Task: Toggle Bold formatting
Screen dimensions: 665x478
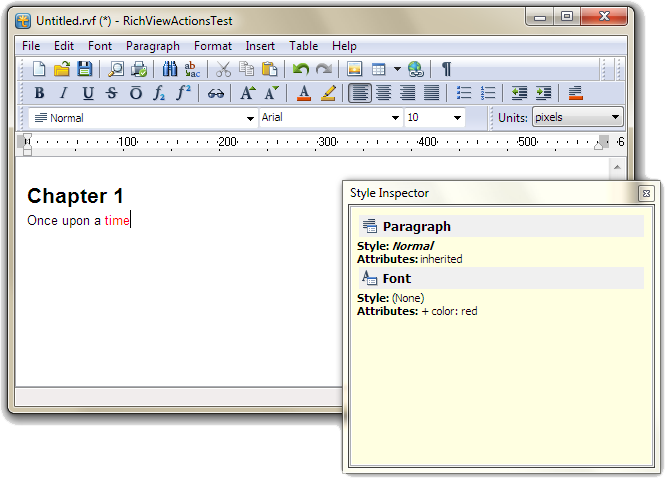Action: pyautogui.click(x=40, y=93)
